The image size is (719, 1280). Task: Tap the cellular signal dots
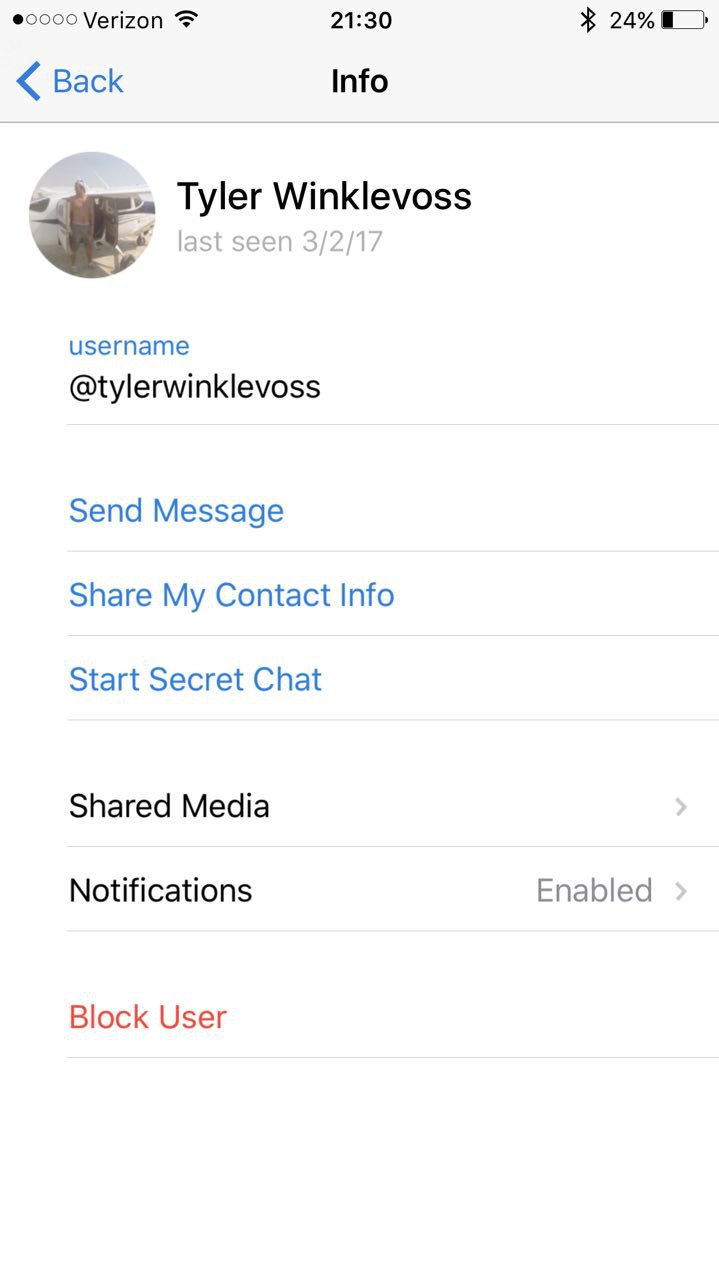[45, 20]
